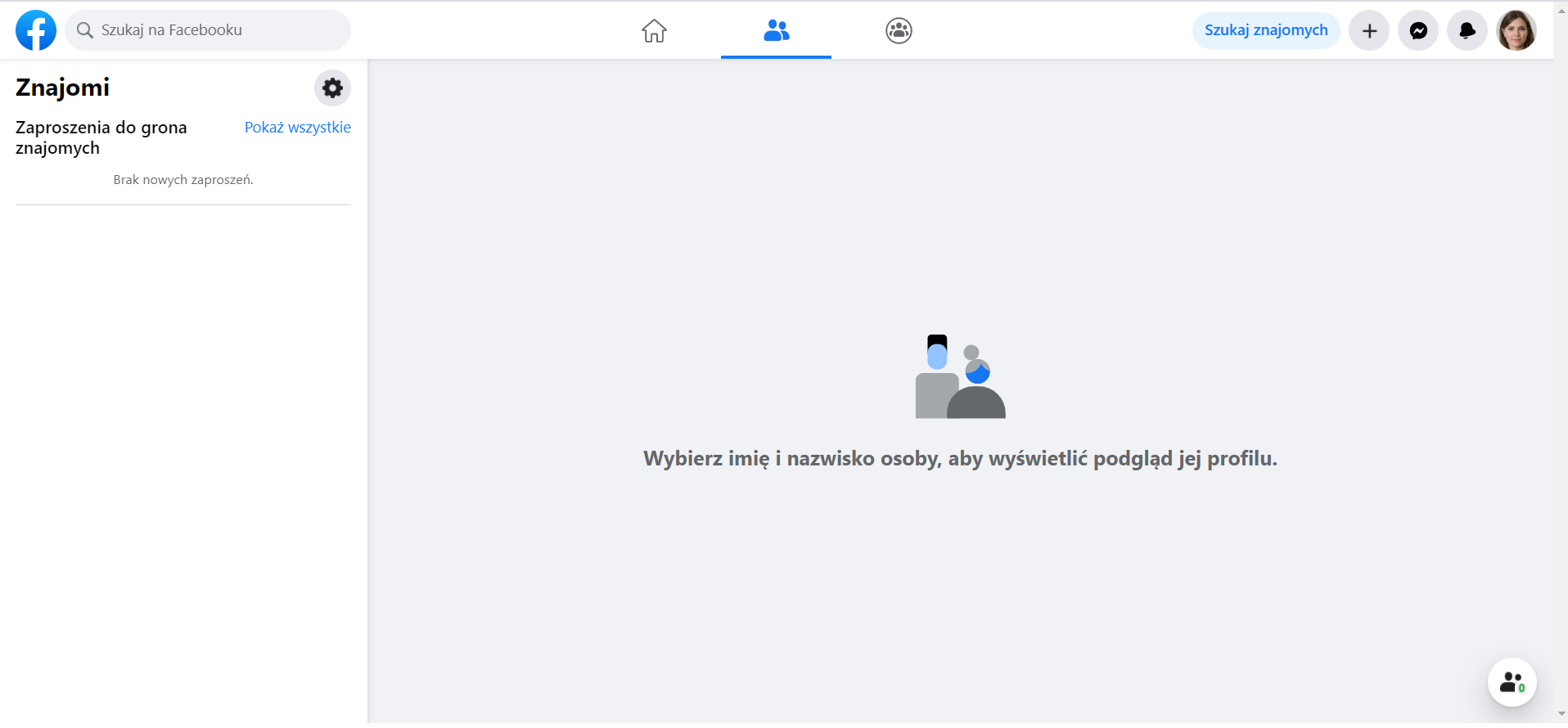The height and width of the screenshot is (728, 1568).
Task: Go to the Home feed tab
Action: (654, 30)
